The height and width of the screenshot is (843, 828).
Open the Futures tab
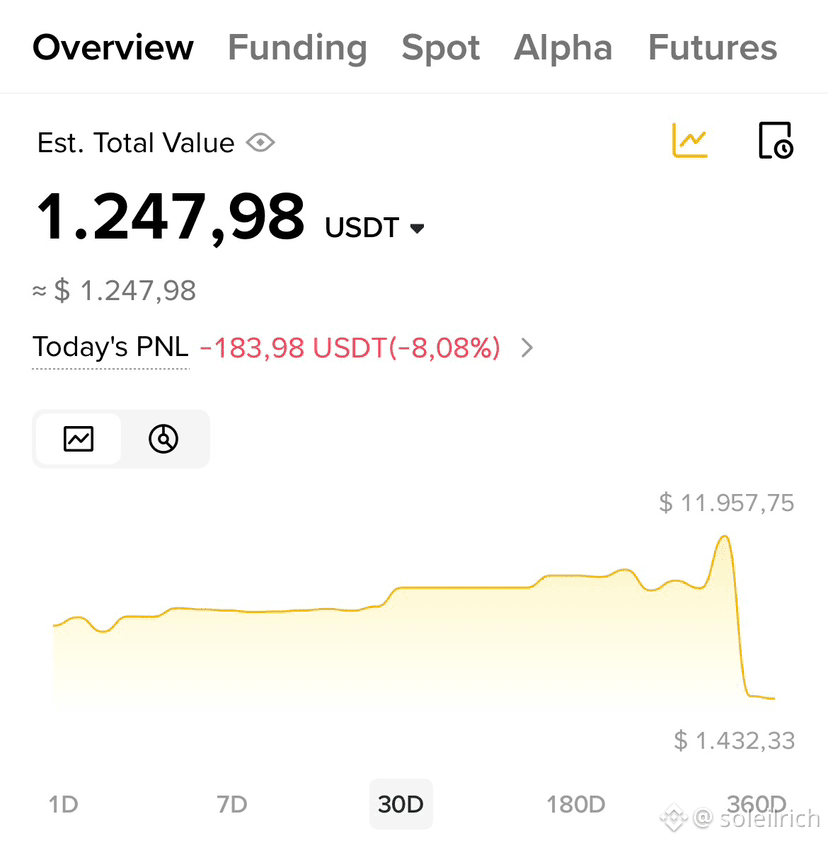pyautogui.click(x=712, y=47)
